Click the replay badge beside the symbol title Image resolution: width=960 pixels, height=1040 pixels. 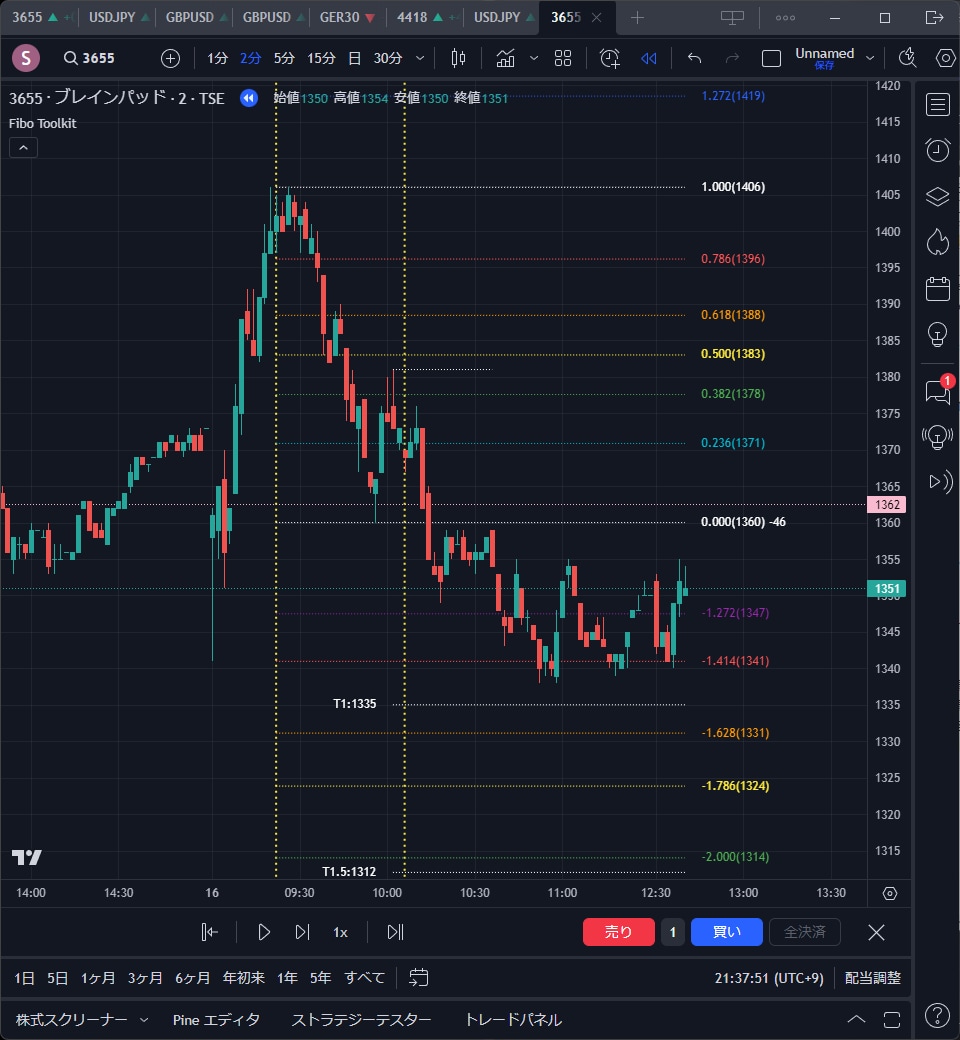(249, 98)
